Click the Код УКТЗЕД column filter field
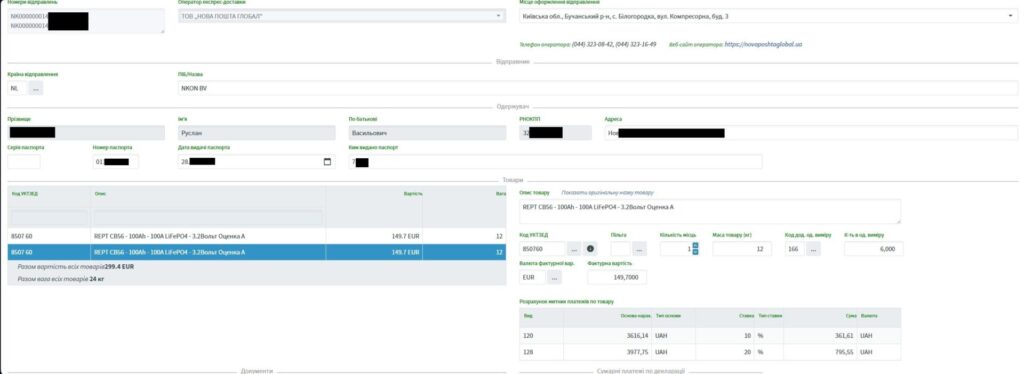The height and width of the screenshot is (374, 1024). [49, 218]
